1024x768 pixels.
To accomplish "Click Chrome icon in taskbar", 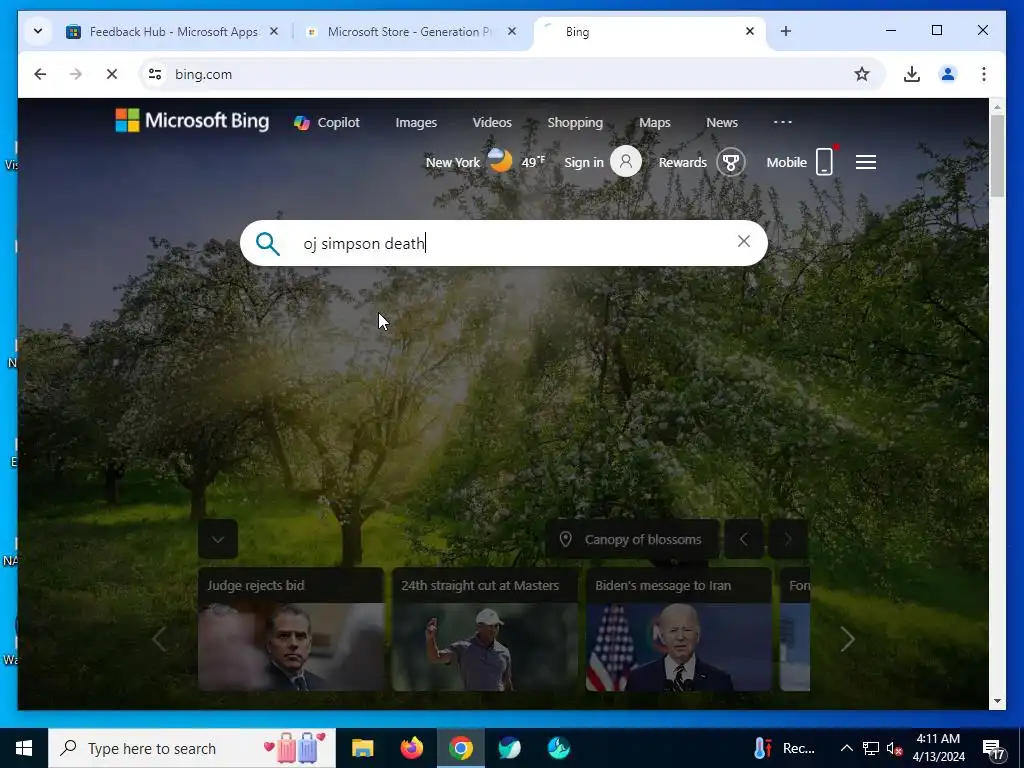I will [460, 748].
